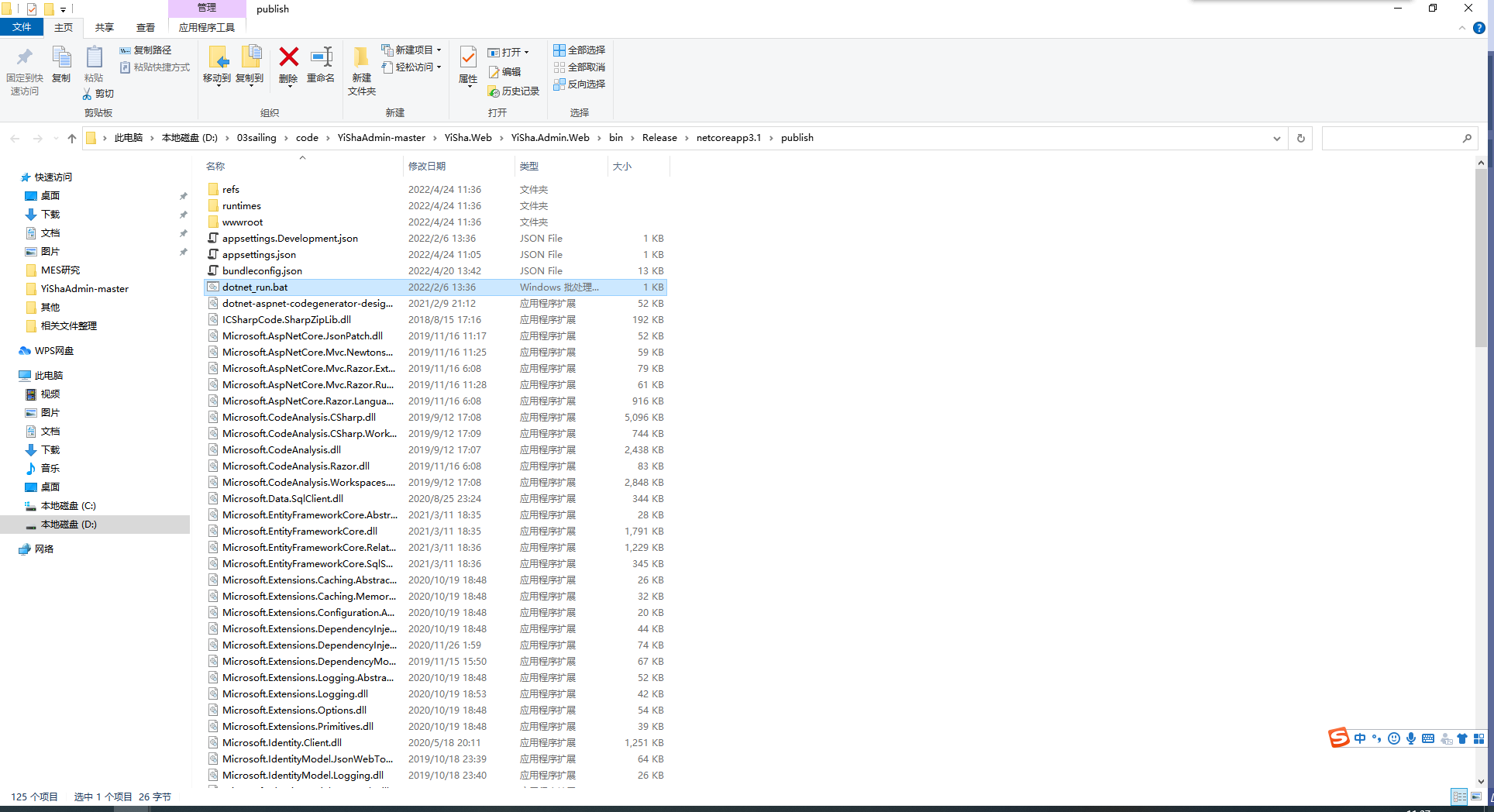1494x812 pixels.
Task: Select Microsoft.Data.SqlClient.dll file
Action: click(435, 499)
